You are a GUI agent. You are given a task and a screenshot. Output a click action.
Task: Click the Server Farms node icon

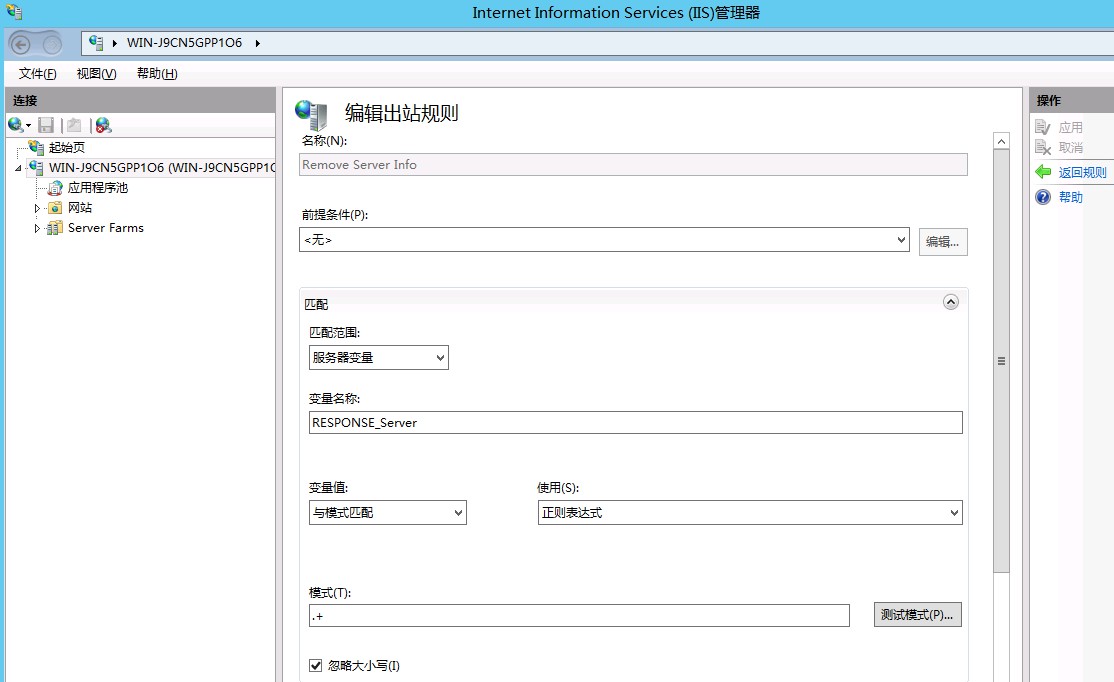click(55, 228)
